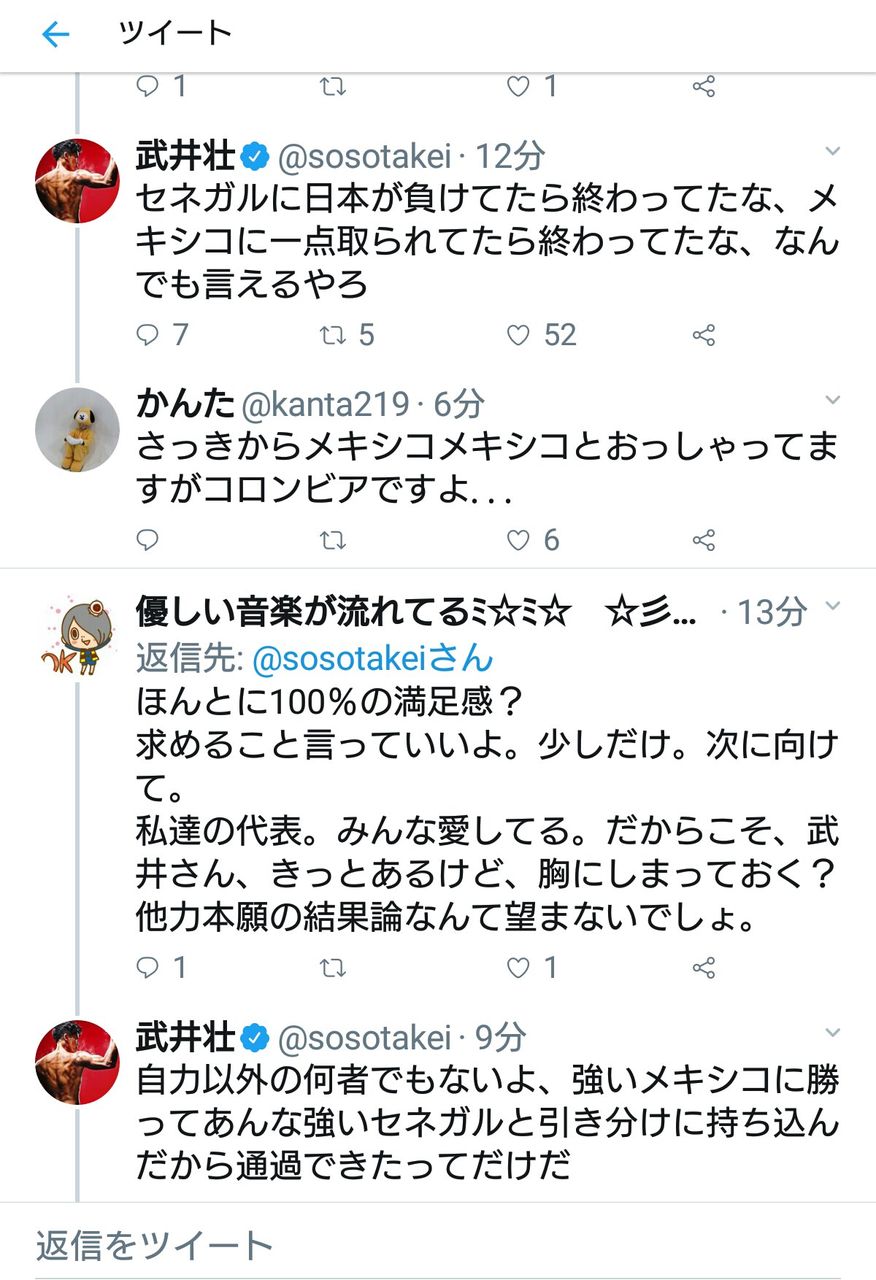Viewport: 876px width, 1280px height.
Task: Reply to かんた's tweet
Action: click(x=148, y=541)
